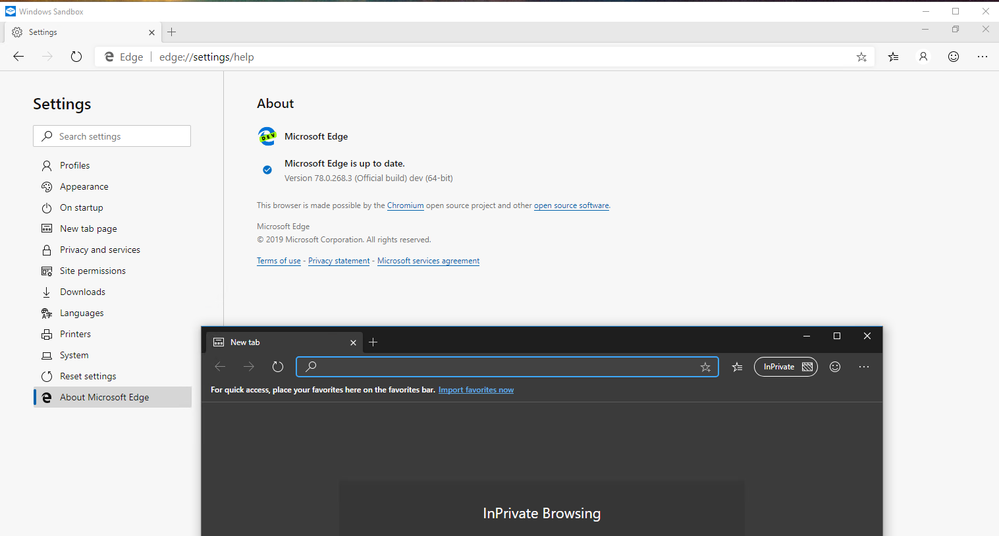This screenshot has width=999, height=536.
Task: Open the InPrivate window ellipsis menu
Action: coord(864,366)
